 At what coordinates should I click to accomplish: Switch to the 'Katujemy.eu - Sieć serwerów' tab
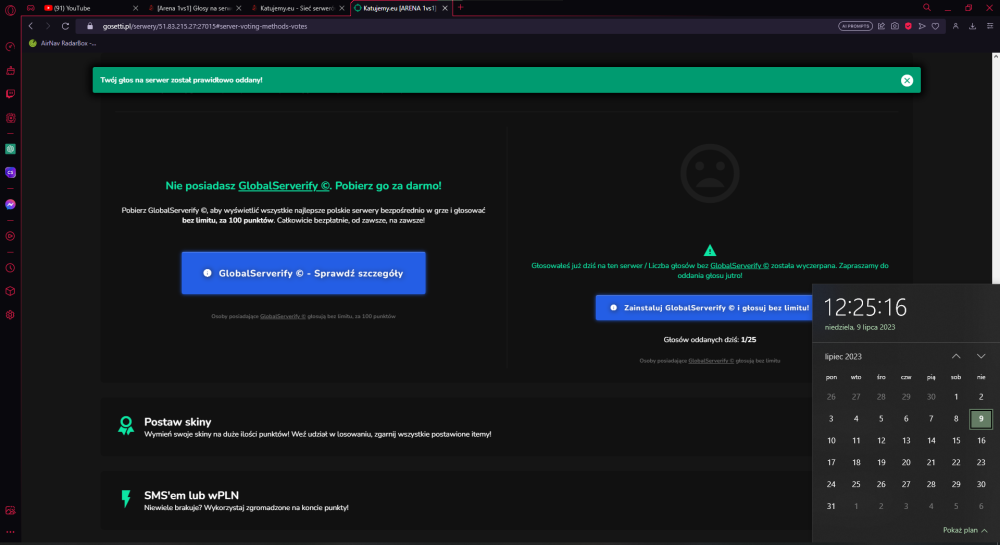(x=297, y=8)
